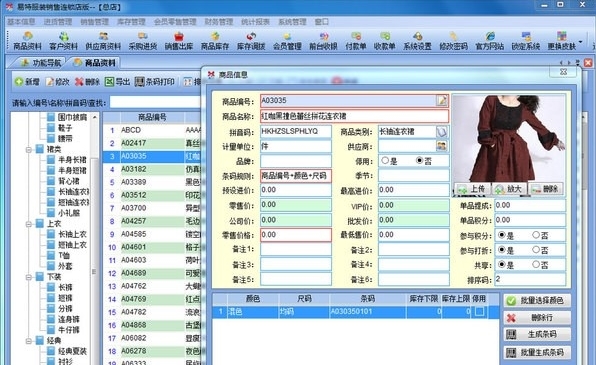
Task: Open 付款单 toolbar icon
Action: (x=356, y=41)
